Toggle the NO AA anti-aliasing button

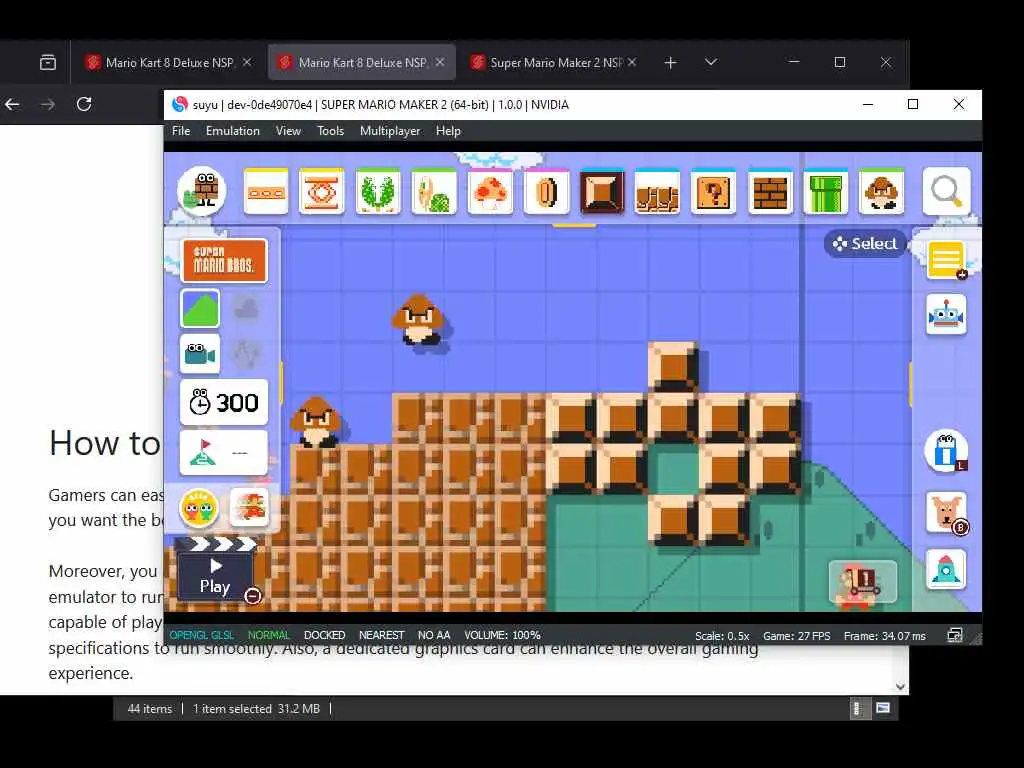[x=434, y=635]
